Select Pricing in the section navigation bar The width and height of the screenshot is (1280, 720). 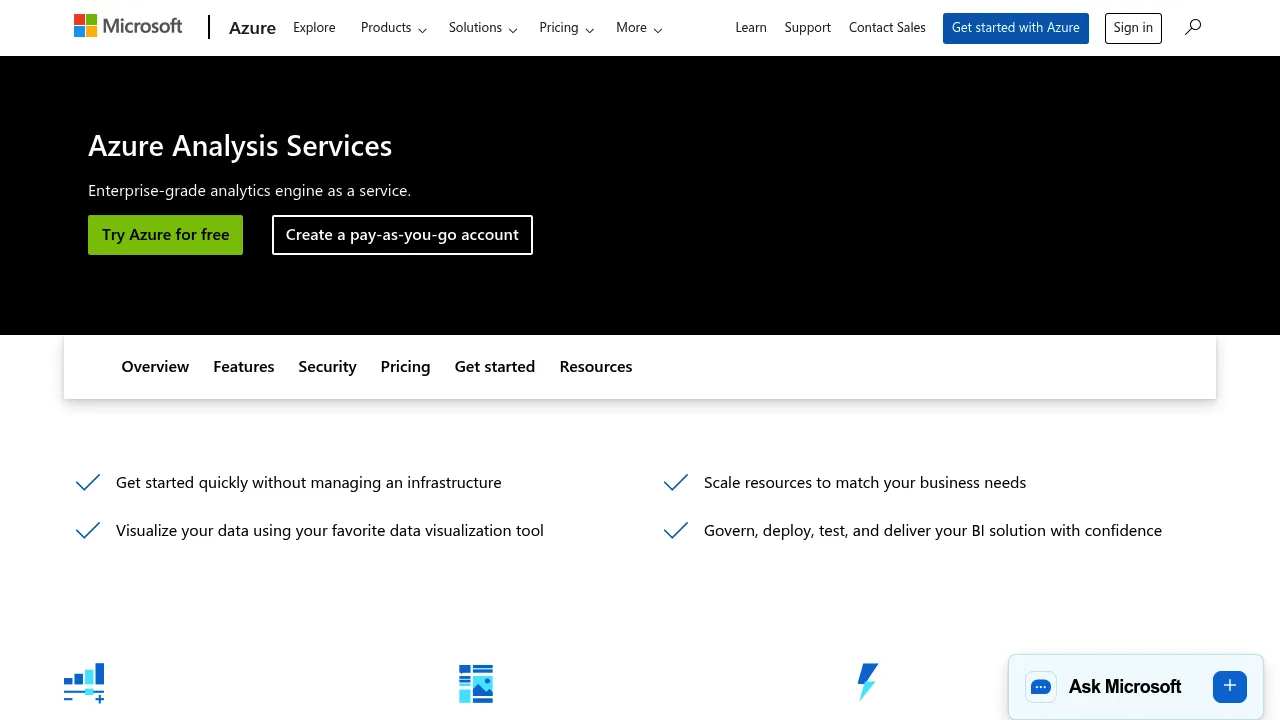click(x=405, y=367)
